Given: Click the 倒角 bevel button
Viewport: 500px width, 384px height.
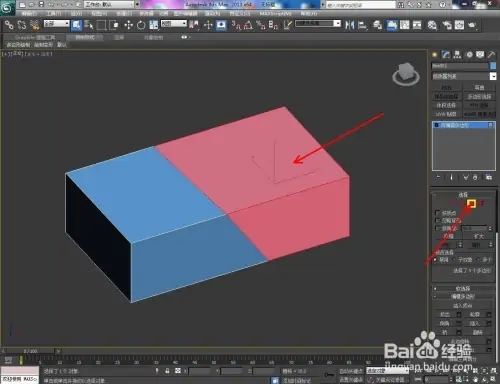Looking at the screenshot, I should click(x=445, y=323).
